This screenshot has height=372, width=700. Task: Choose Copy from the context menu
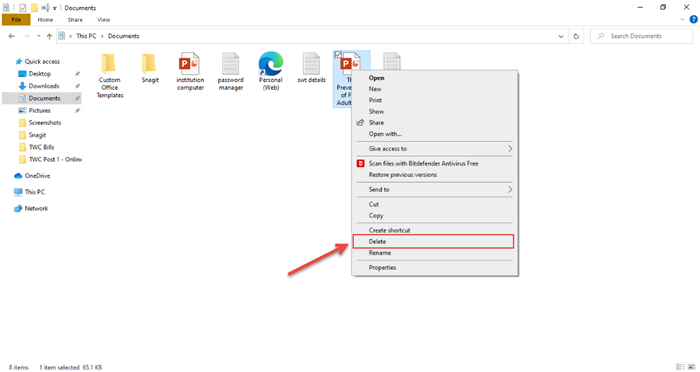coord(435,216)
